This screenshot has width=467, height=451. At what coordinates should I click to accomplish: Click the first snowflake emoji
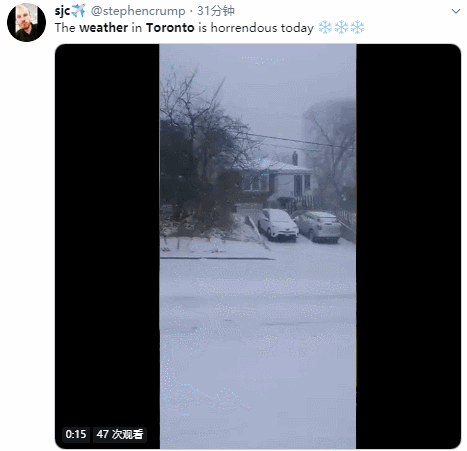click(x=325, y=27)
